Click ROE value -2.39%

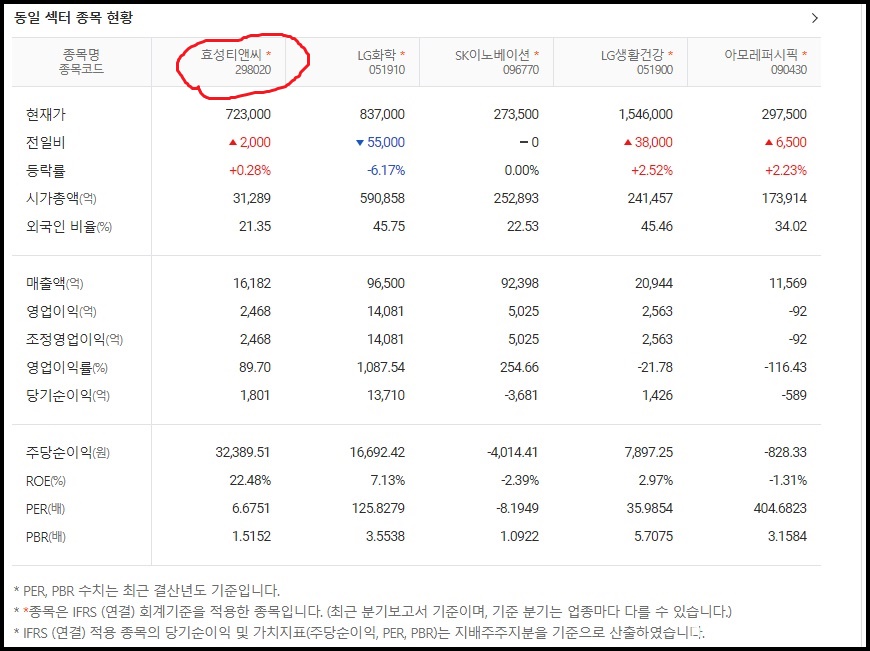pyautogui.click(x=520, y=480)
